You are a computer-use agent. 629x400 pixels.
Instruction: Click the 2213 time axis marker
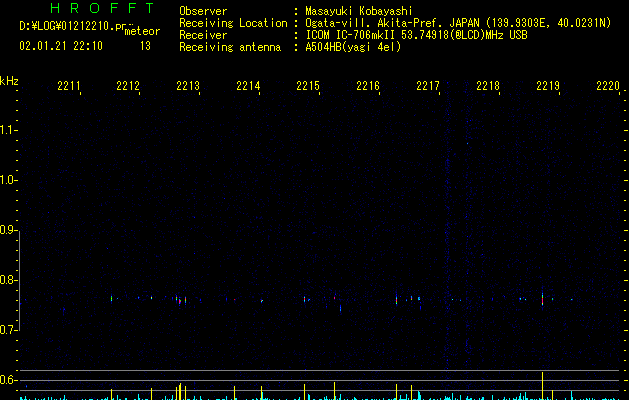point(188,85)
